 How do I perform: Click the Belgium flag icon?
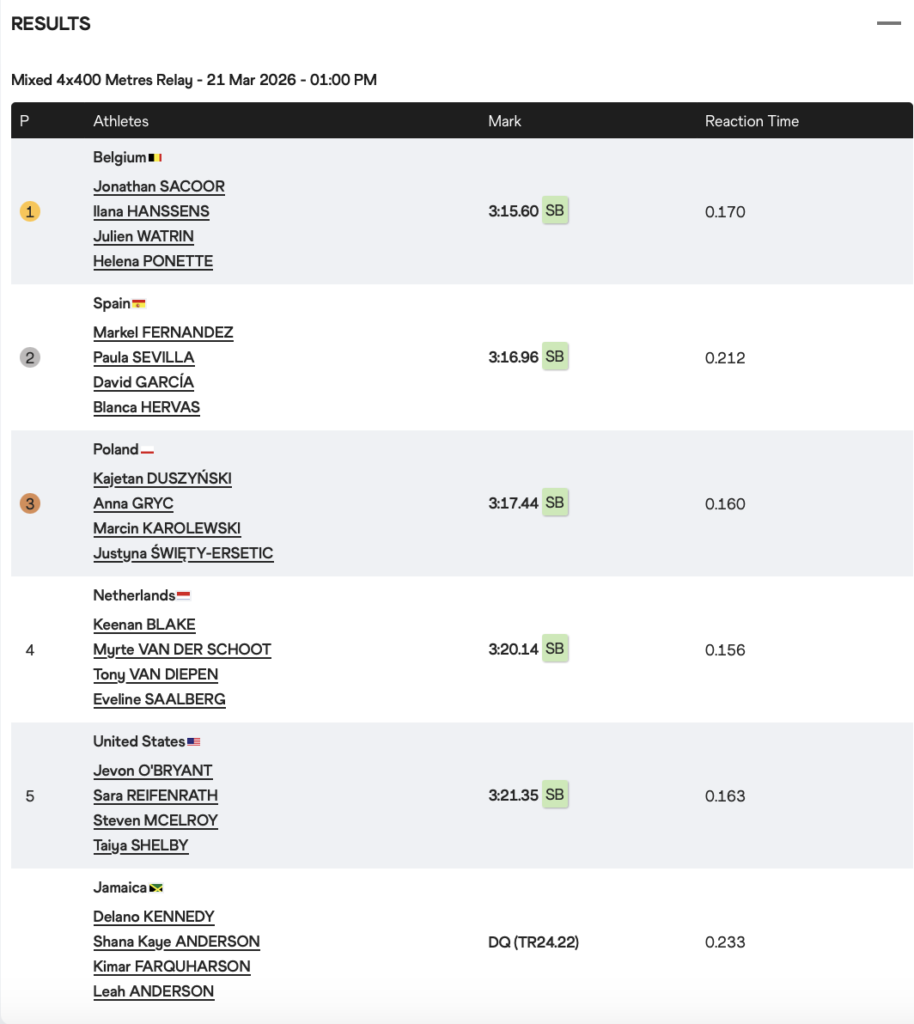pyautogui.click(x=155, y=158)
